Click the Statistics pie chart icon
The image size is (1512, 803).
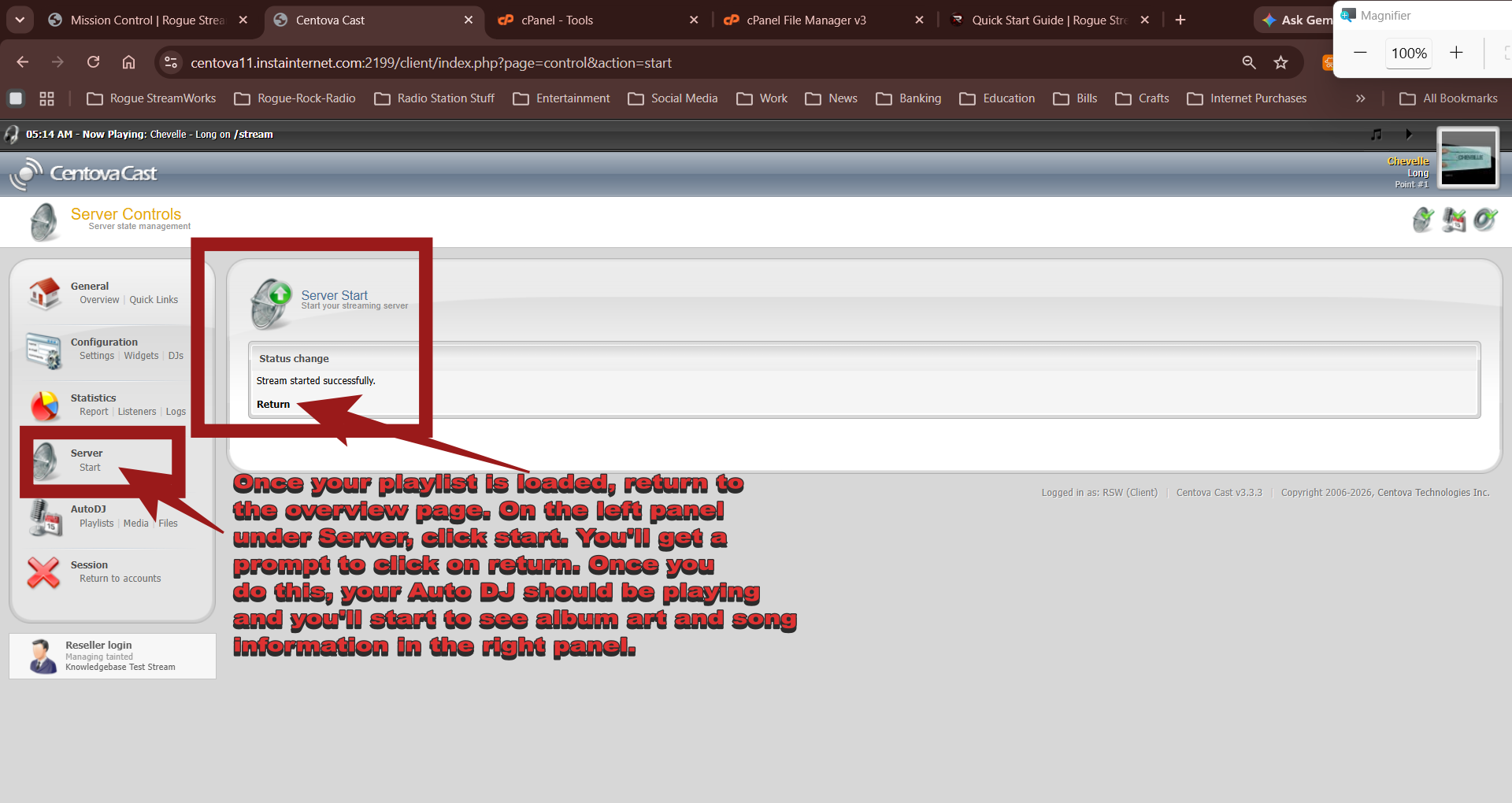[x=45, y=405]
